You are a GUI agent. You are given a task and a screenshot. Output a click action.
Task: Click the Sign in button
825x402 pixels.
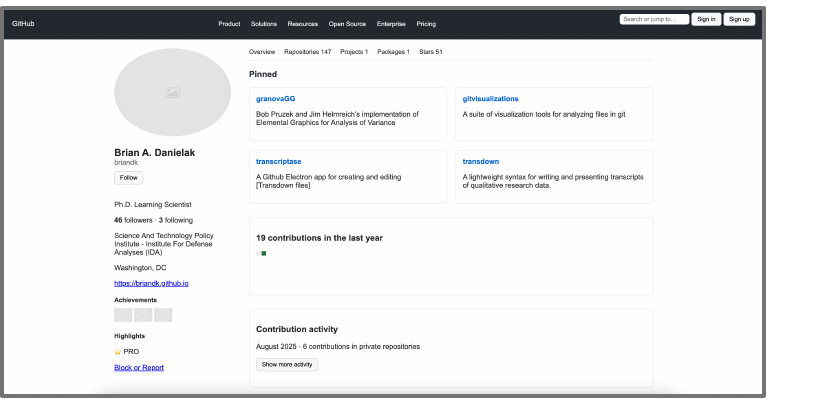click(706, 19)
